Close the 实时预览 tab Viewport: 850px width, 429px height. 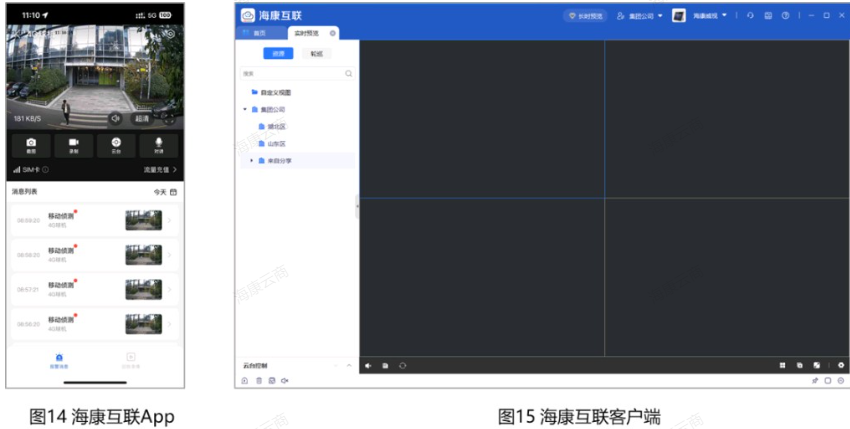tap(333, 33)
